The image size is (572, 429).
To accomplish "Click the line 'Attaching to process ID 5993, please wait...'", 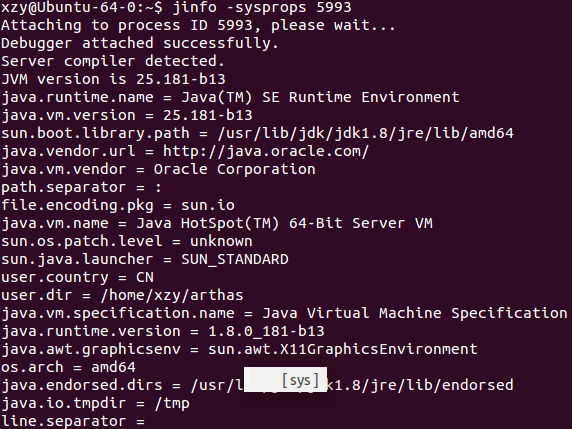I will [198, 26].
